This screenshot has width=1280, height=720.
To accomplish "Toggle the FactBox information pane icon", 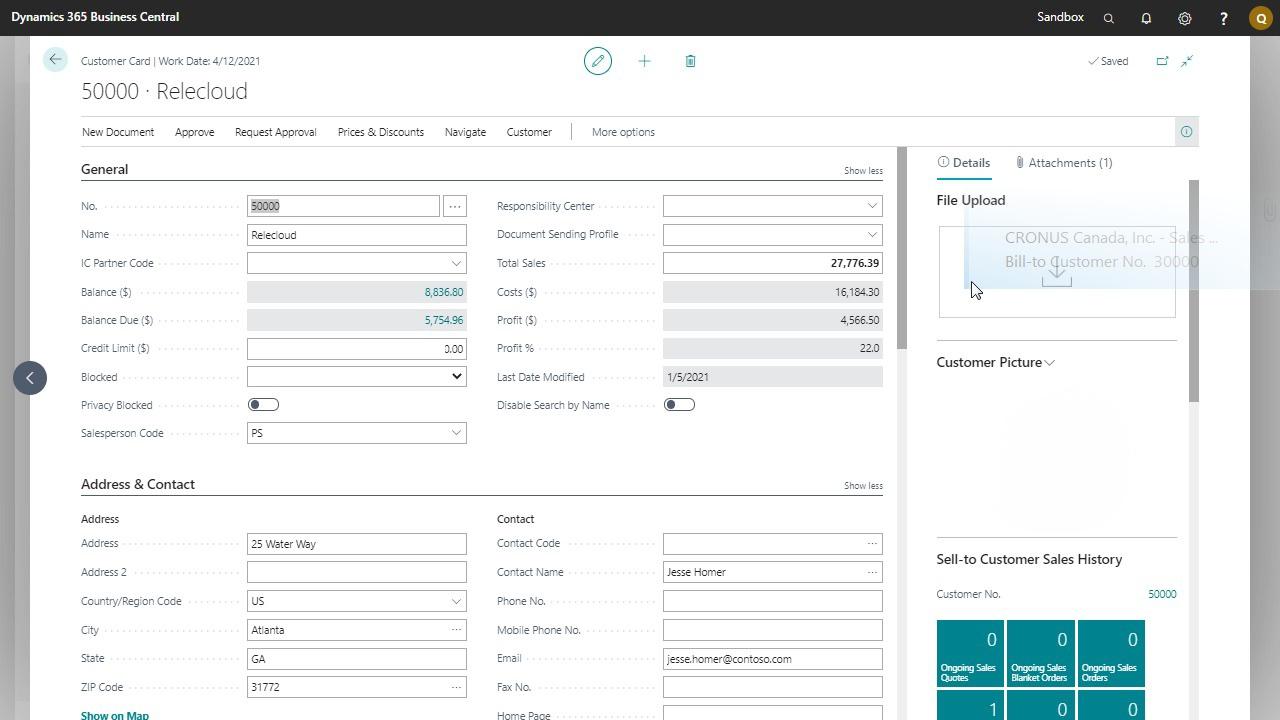I will pos(1186,132).
